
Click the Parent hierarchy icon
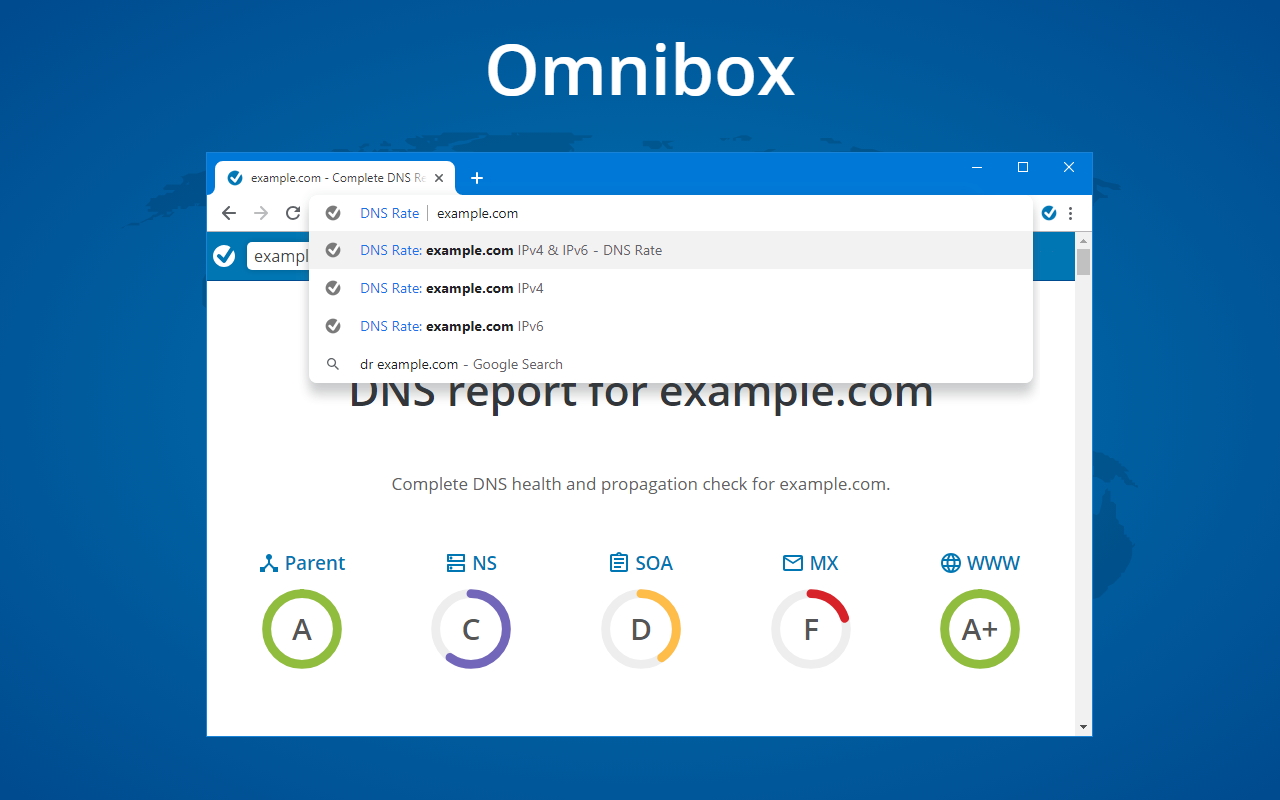click(268, 563)
